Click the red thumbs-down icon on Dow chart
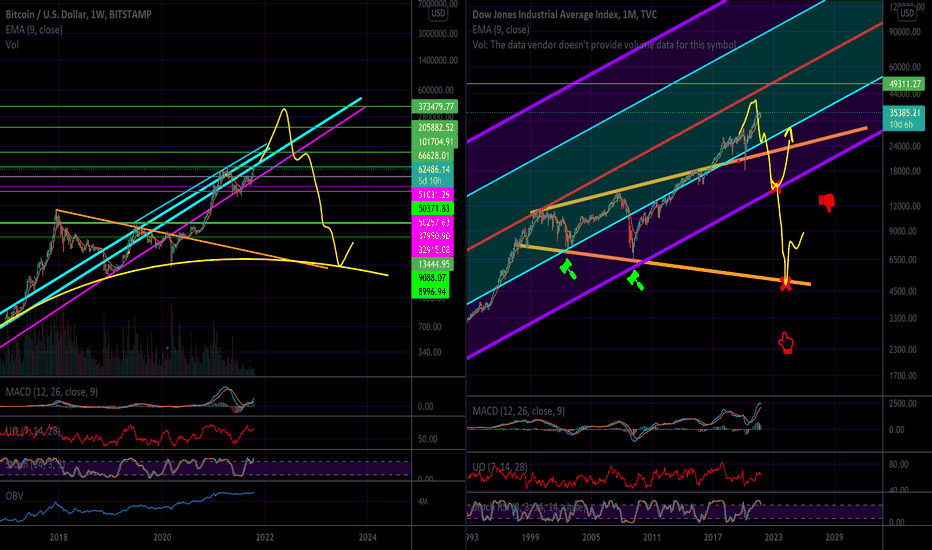This screenshot has width=932, height=550. [827, 203]
